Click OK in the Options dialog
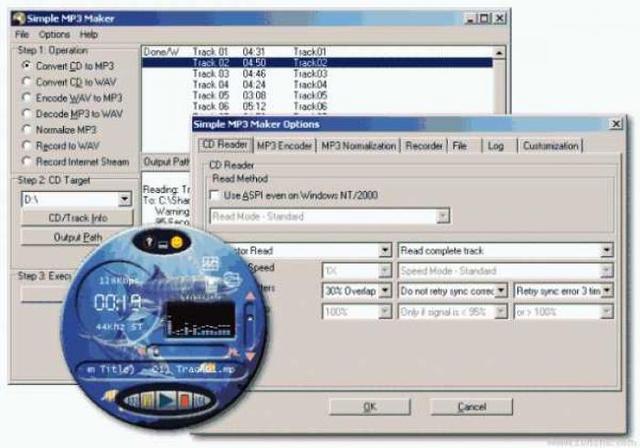This screenshot has height=448, width=640. 370,407
